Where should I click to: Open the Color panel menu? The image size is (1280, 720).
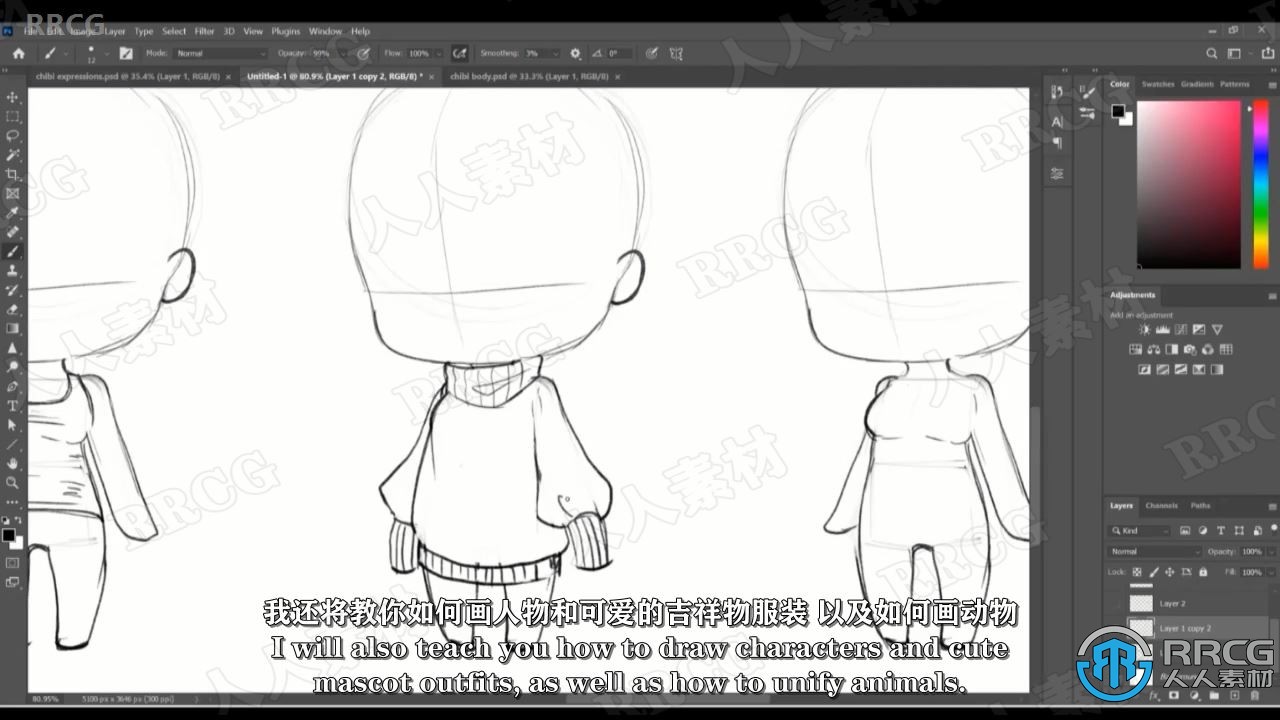[1272, 84]
